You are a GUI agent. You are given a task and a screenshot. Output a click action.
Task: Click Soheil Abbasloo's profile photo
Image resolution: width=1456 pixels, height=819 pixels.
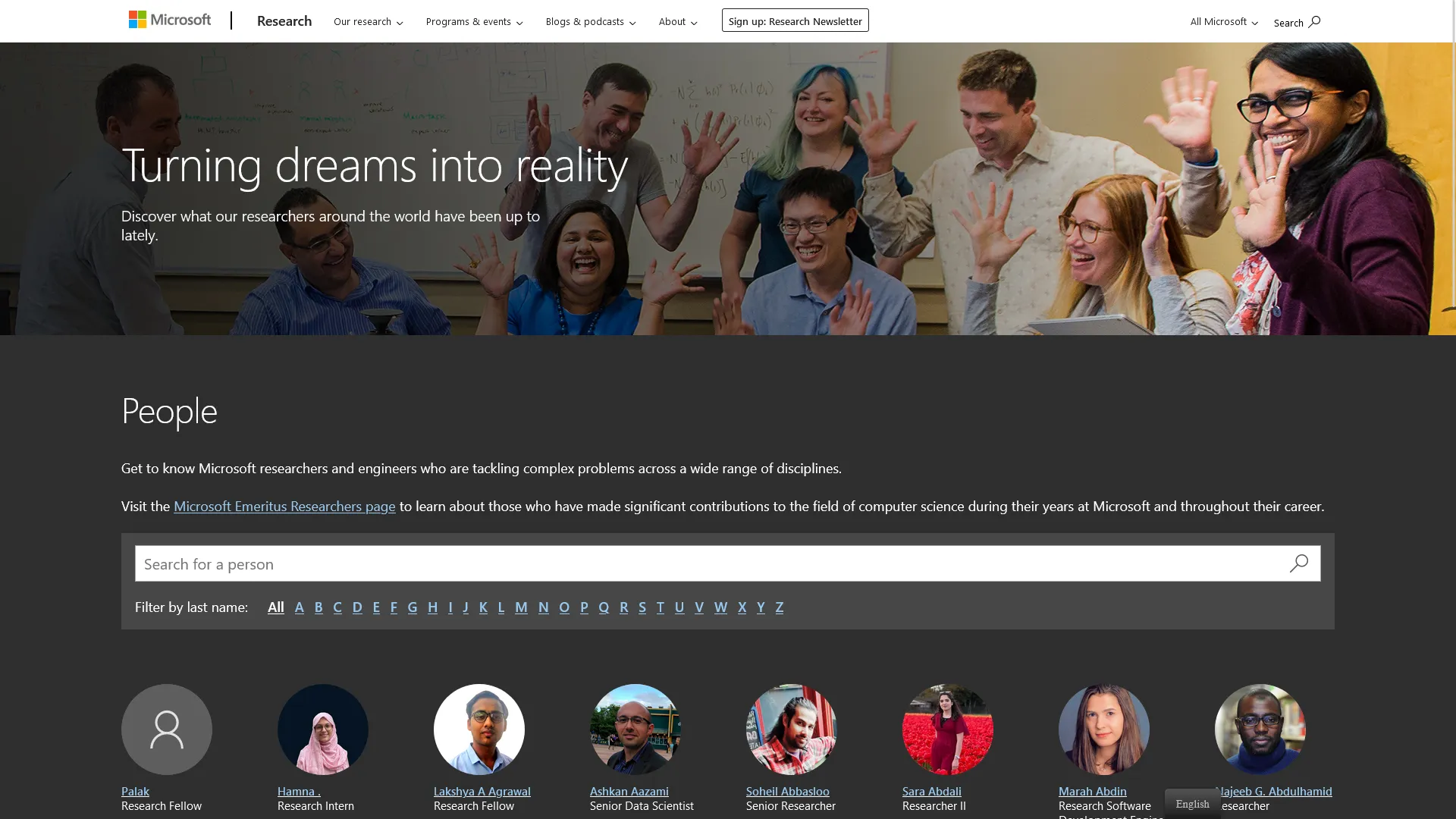791,729
